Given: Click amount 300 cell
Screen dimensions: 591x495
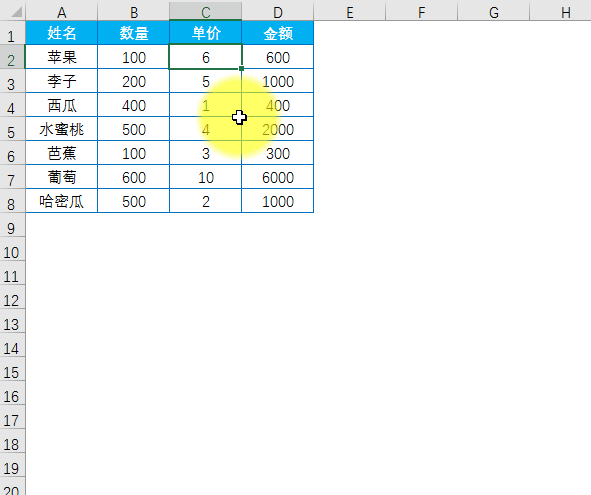Looking at the screenshot, I should (277, 153).
